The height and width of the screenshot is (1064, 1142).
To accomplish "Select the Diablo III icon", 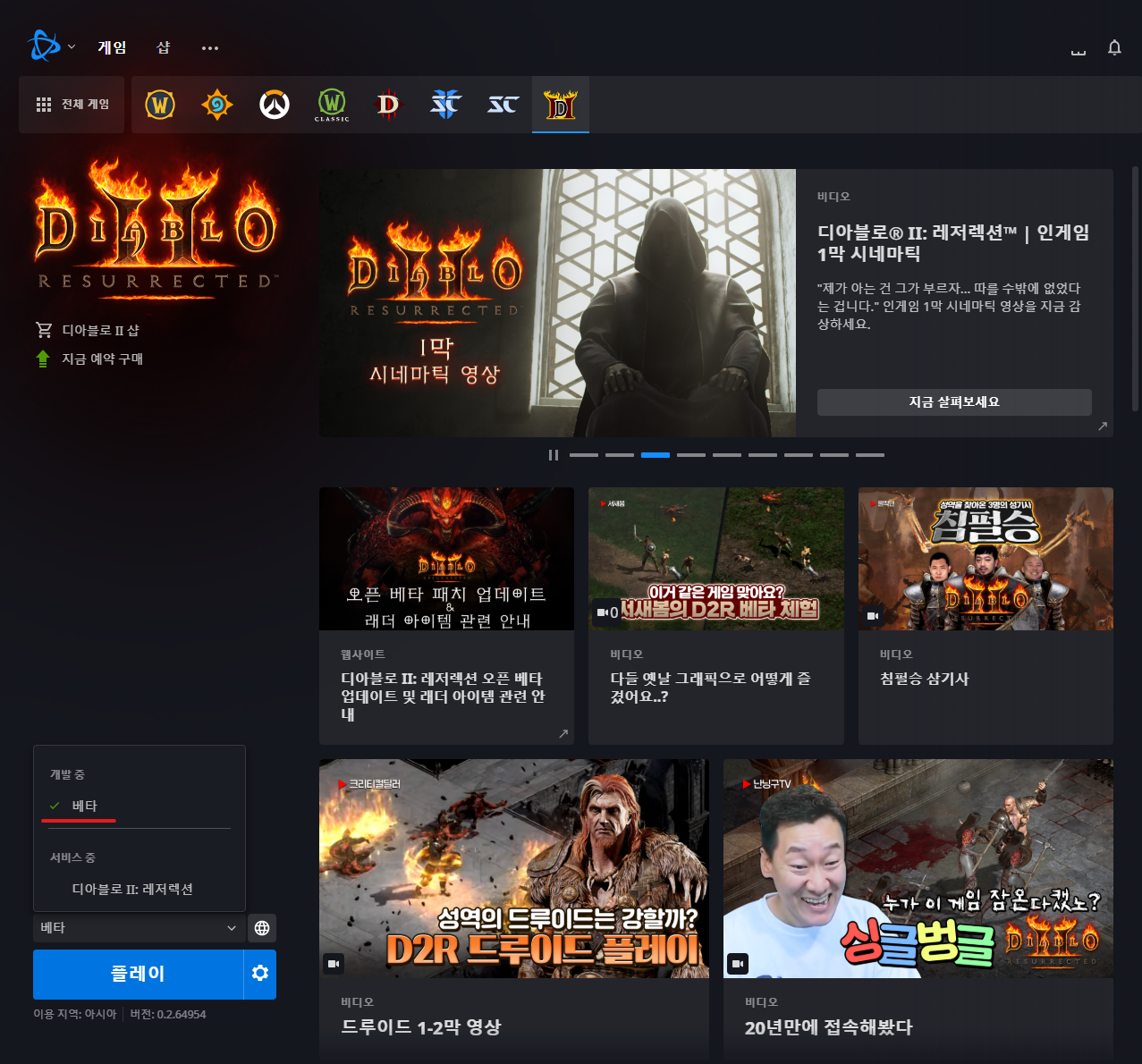I will tap(389, 105).
